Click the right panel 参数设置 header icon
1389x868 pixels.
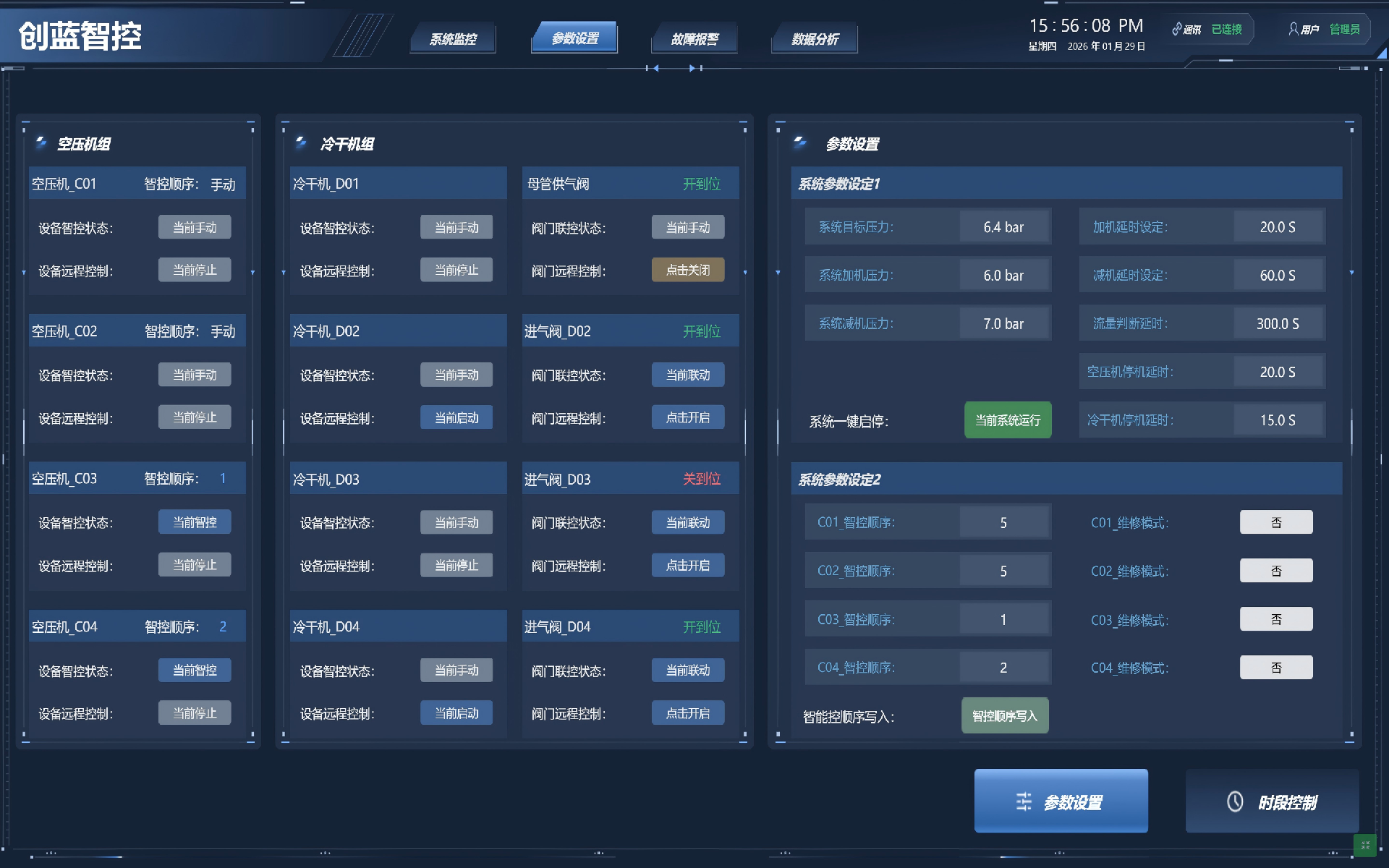[800, 143]
